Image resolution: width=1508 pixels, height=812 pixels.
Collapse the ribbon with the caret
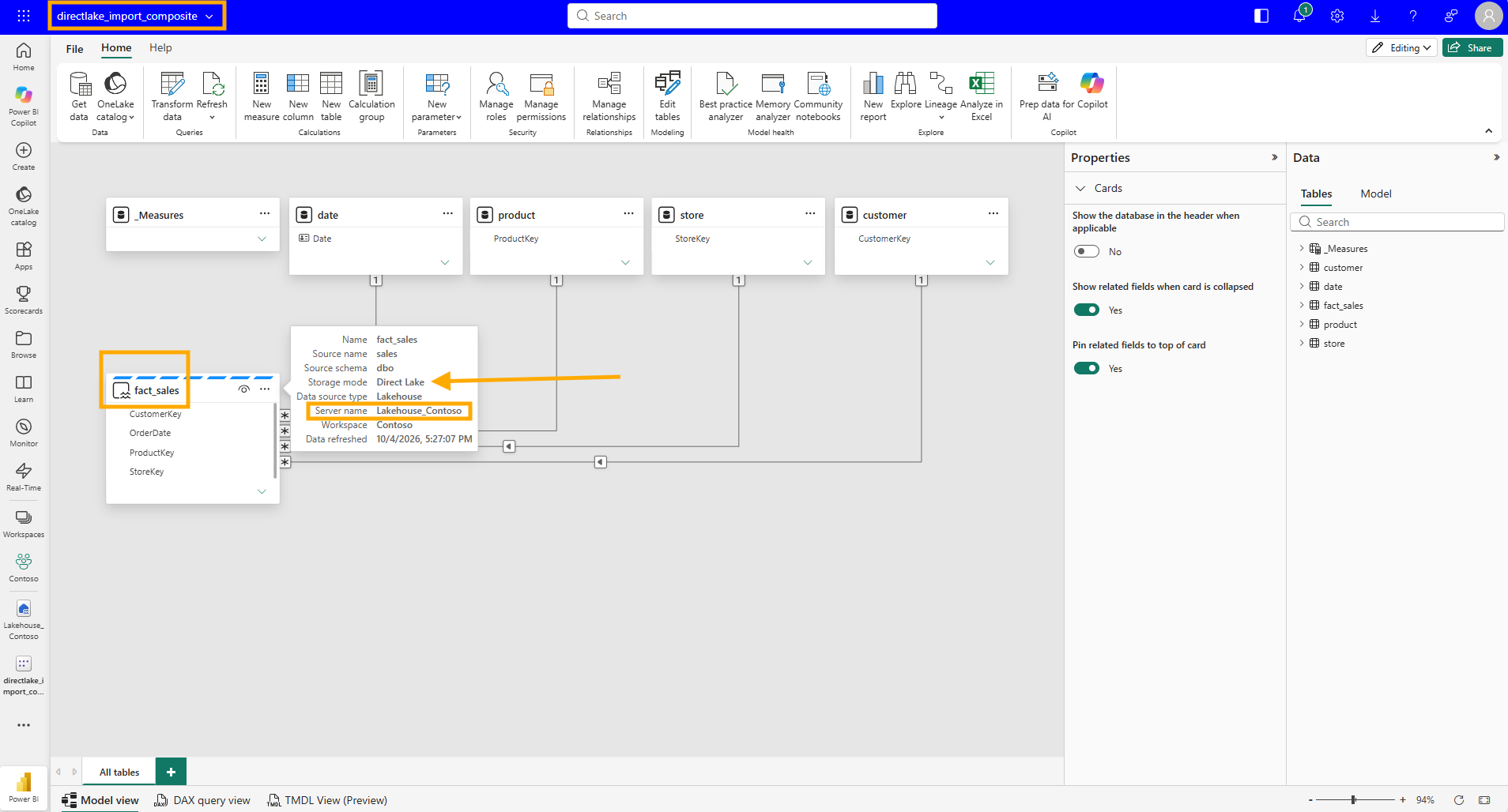pyautogui.click(x=1488, y=131)
